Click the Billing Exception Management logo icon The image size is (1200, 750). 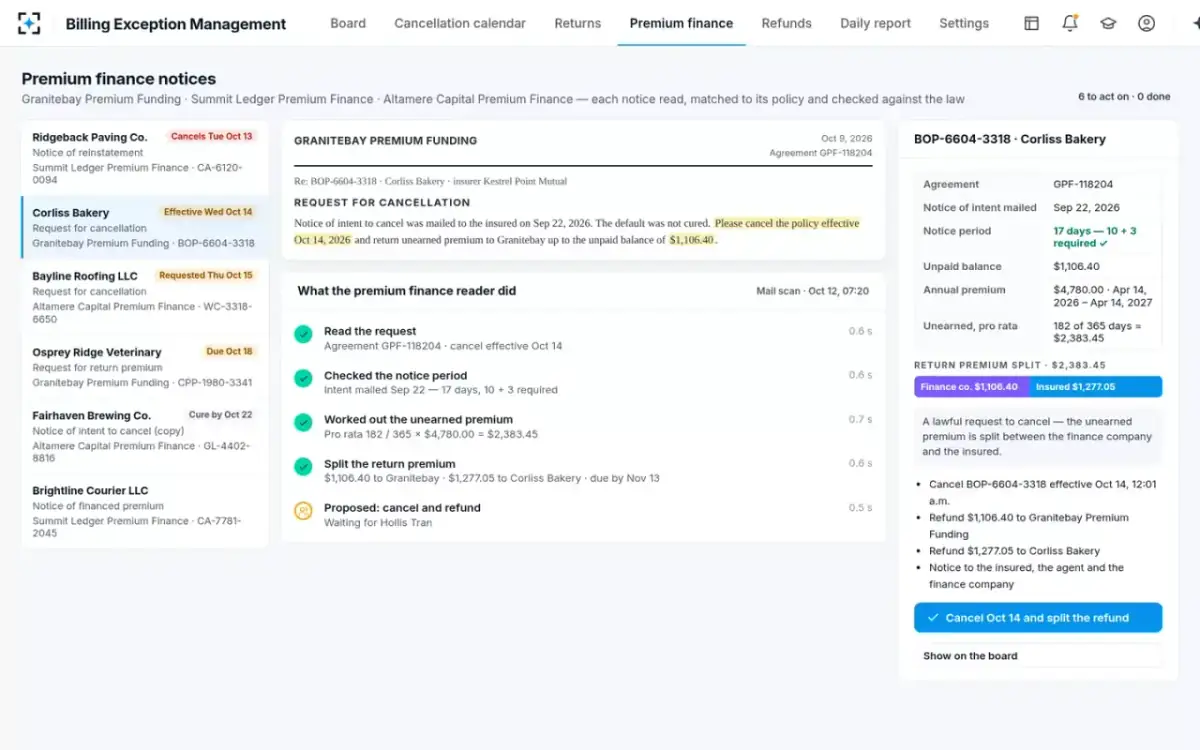pos(29,23)
